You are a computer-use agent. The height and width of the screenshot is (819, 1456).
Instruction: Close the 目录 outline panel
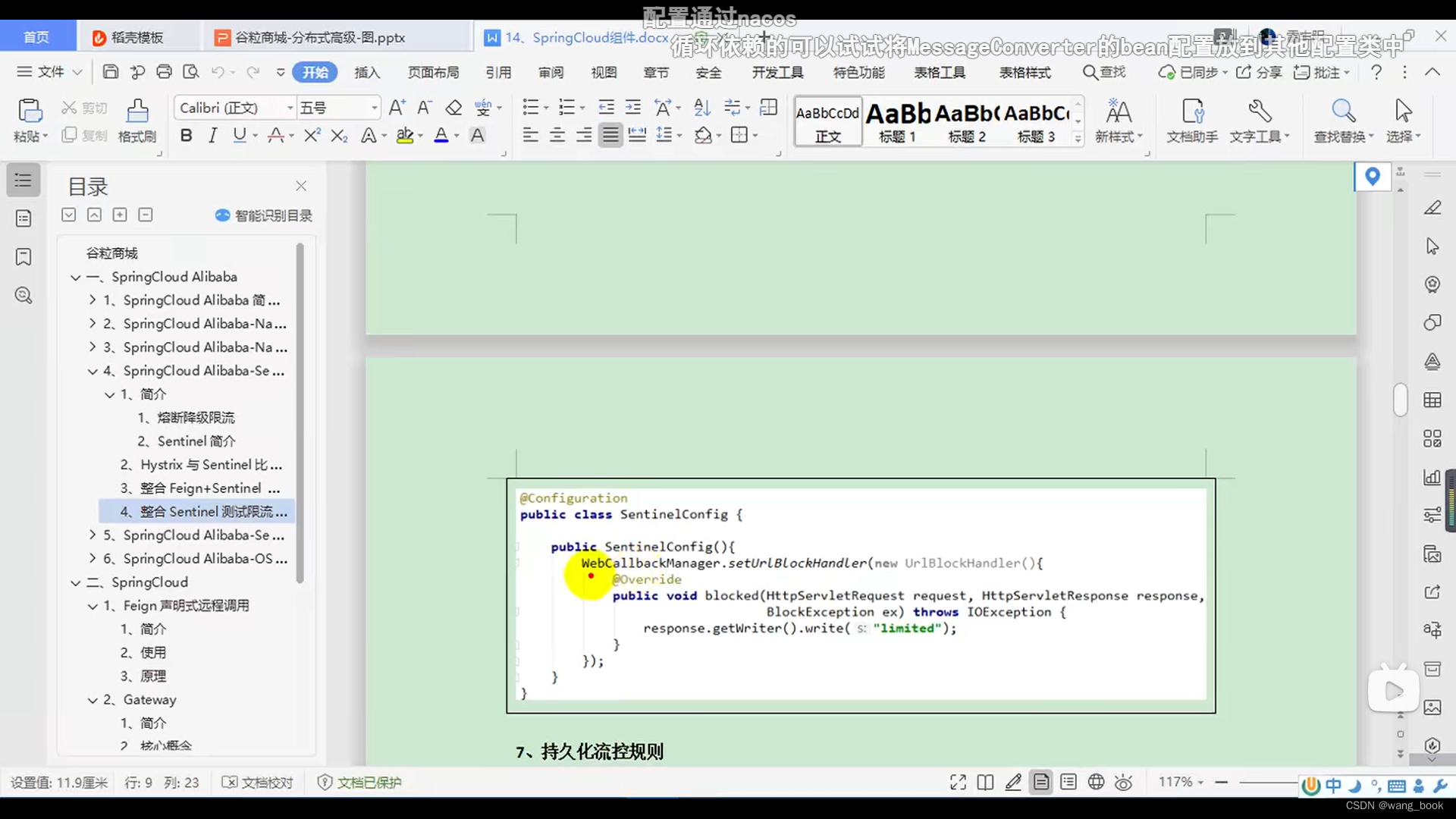point(301,186)
